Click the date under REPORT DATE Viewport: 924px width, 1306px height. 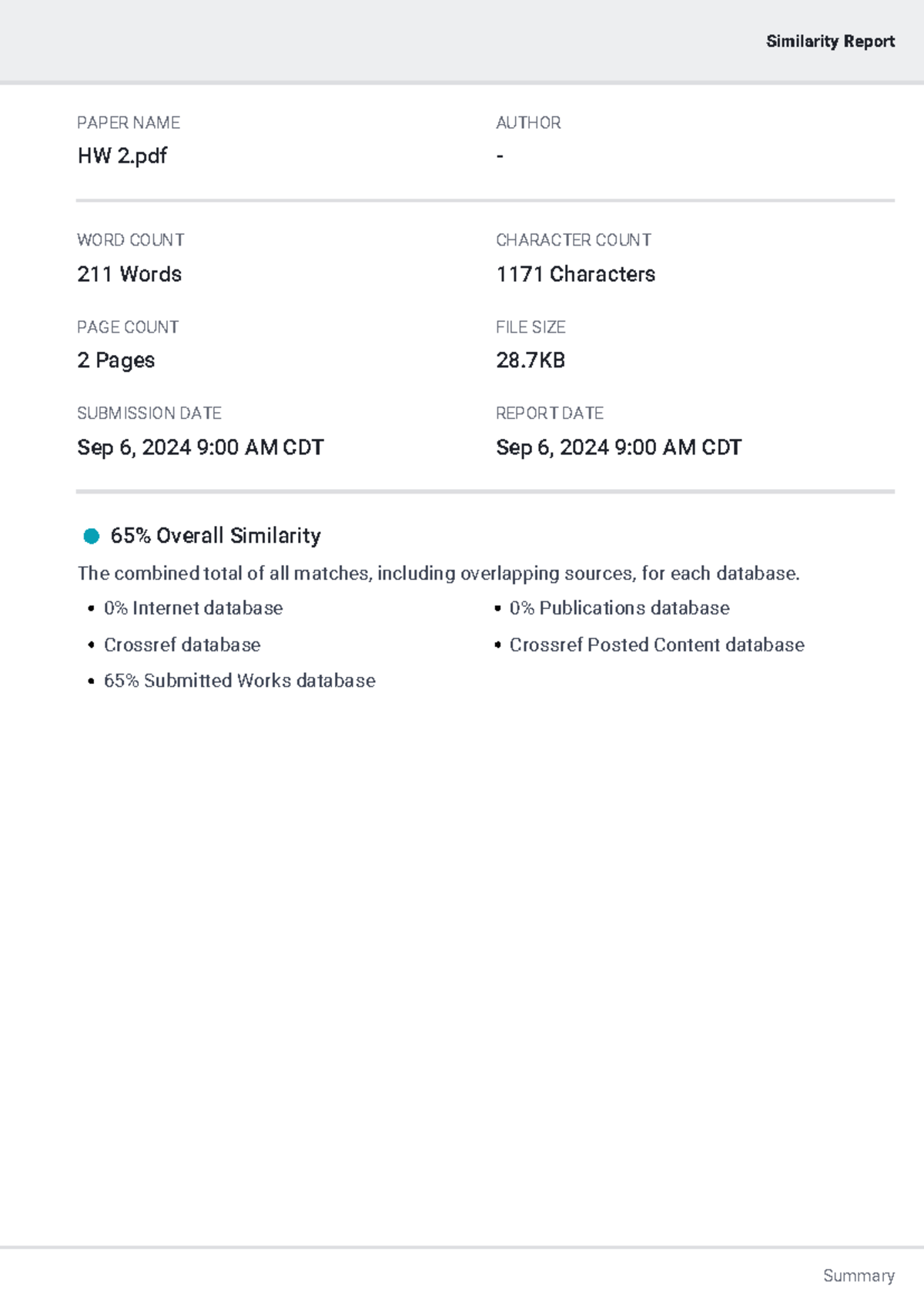point(618,447)
